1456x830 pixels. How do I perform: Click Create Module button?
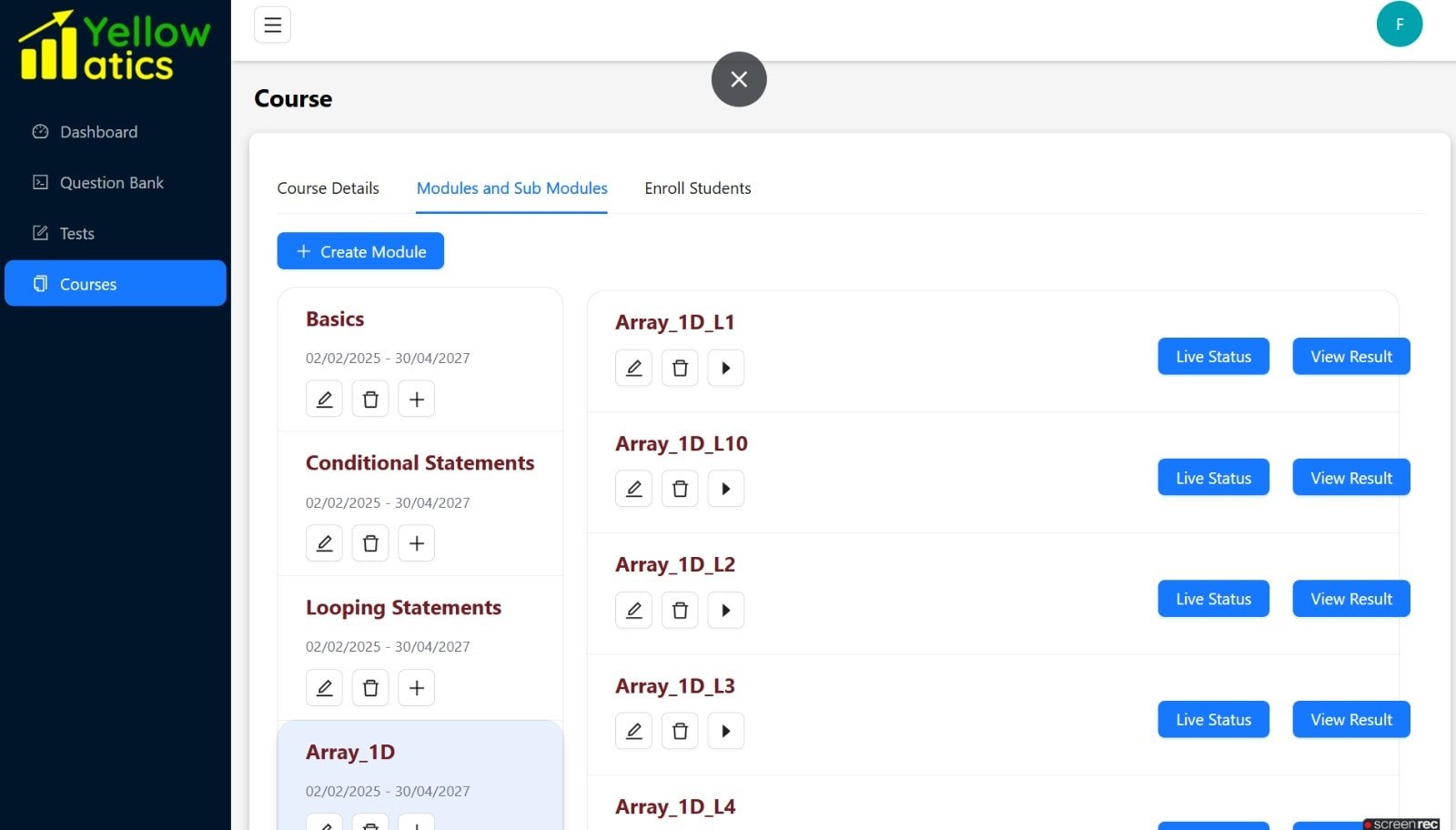(x=360, y=251)
